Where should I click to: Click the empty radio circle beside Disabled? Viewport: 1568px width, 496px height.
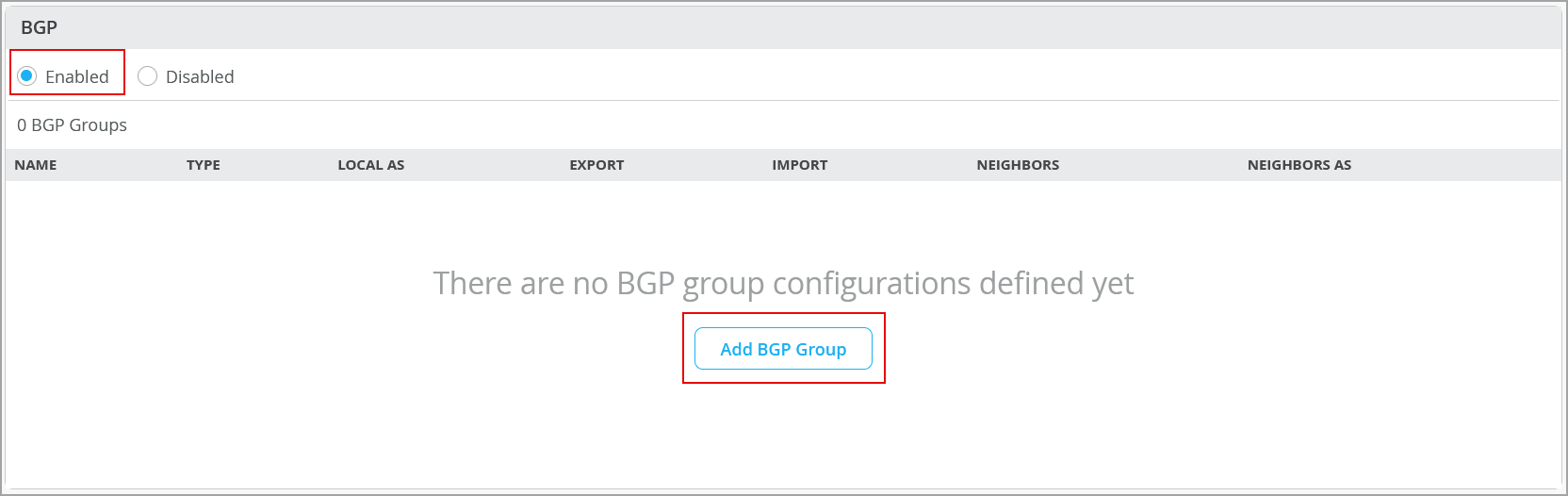point(148,76)
